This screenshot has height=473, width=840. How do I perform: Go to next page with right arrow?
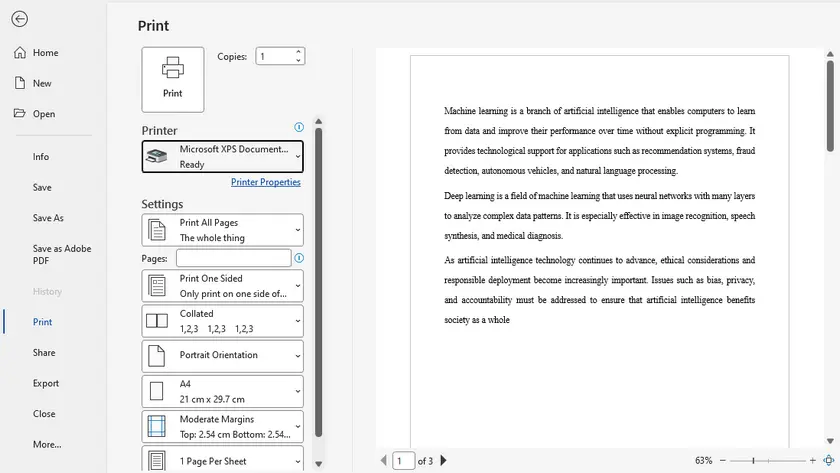coord(444,460)
